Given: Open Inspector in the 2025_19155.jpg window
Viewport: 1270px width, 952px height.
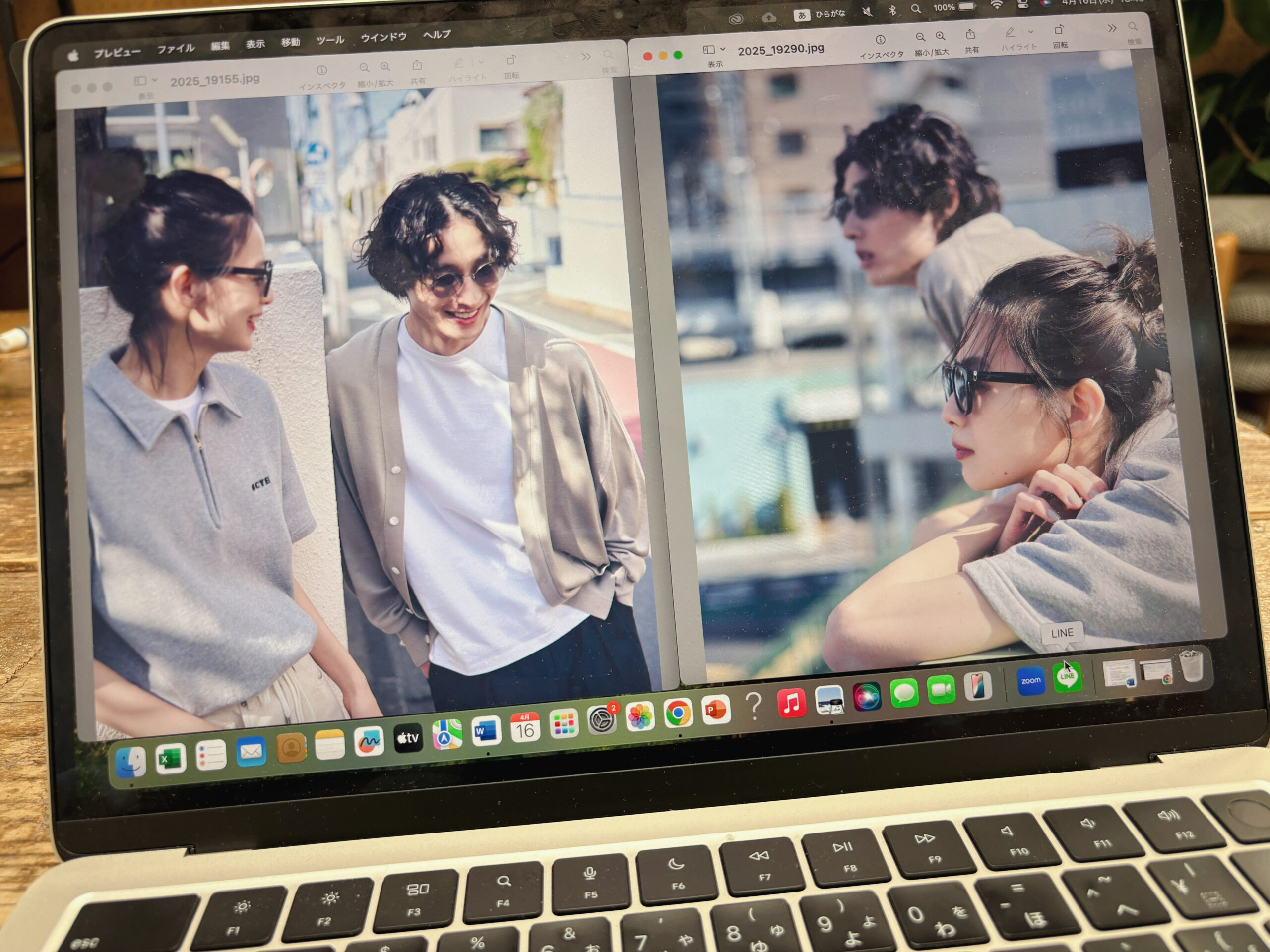Looking at the screenshot, I should [x=321, y=70].
